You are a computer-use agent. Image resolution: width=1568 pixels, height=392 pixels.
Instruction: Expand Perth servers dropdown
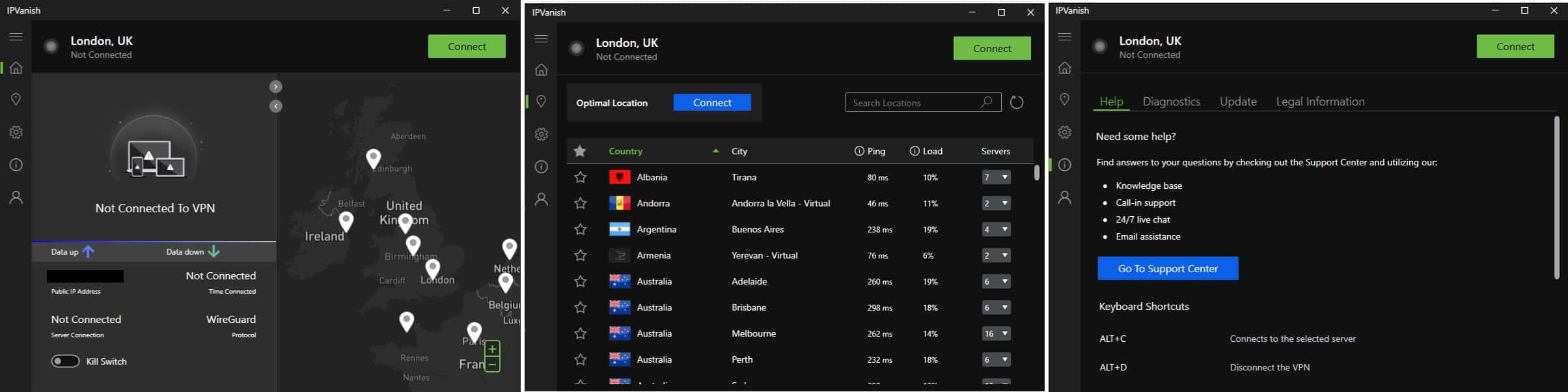(996, 359)
